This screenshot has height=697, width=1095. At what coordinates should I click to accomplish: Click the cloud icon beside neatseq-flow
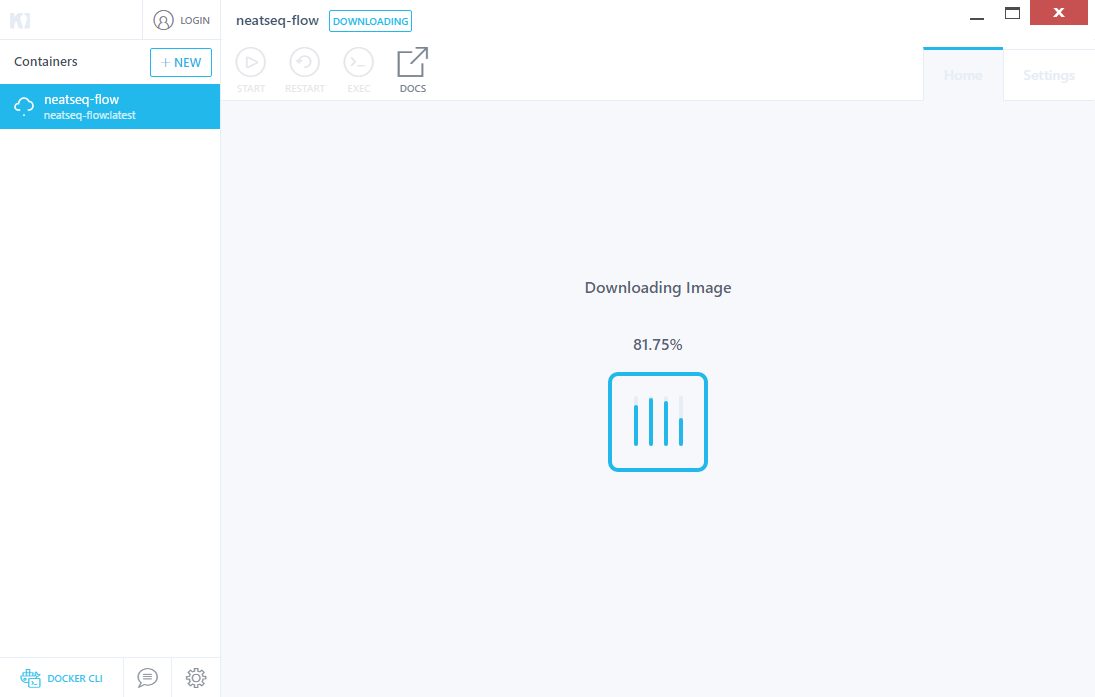(24, 106)
